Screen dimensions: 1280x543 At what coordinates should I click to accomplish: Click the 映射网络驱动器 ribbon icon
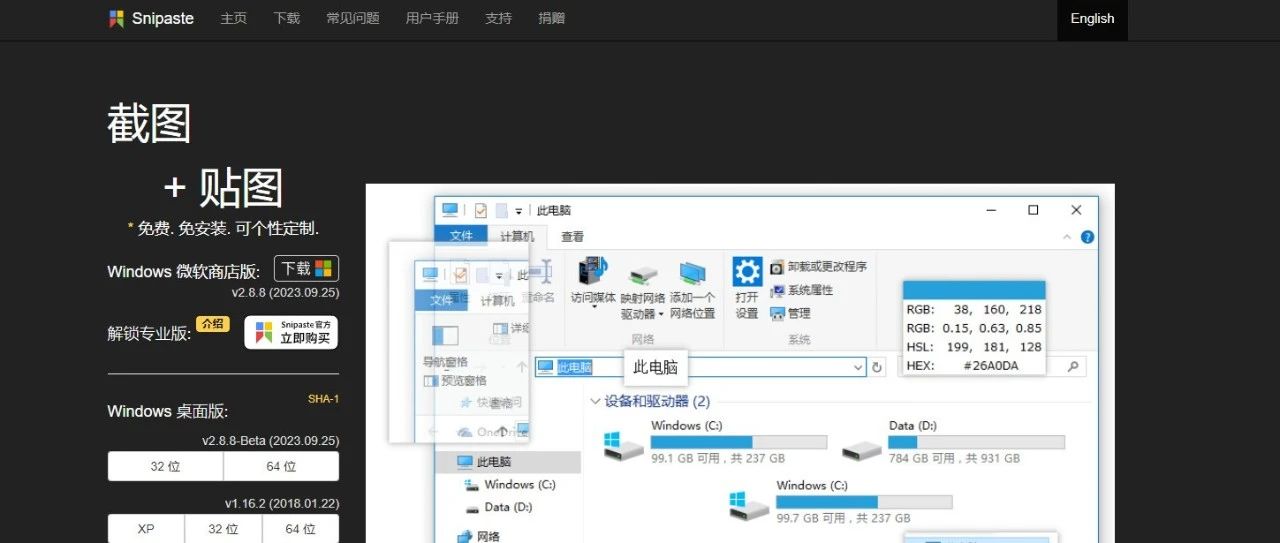click(x=642, y=291)
